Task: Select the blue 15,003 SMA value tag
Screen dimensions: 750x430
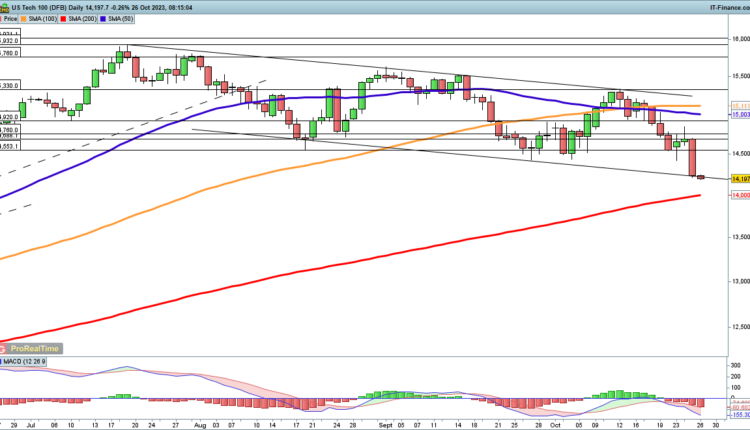Action: click(740, 115)
